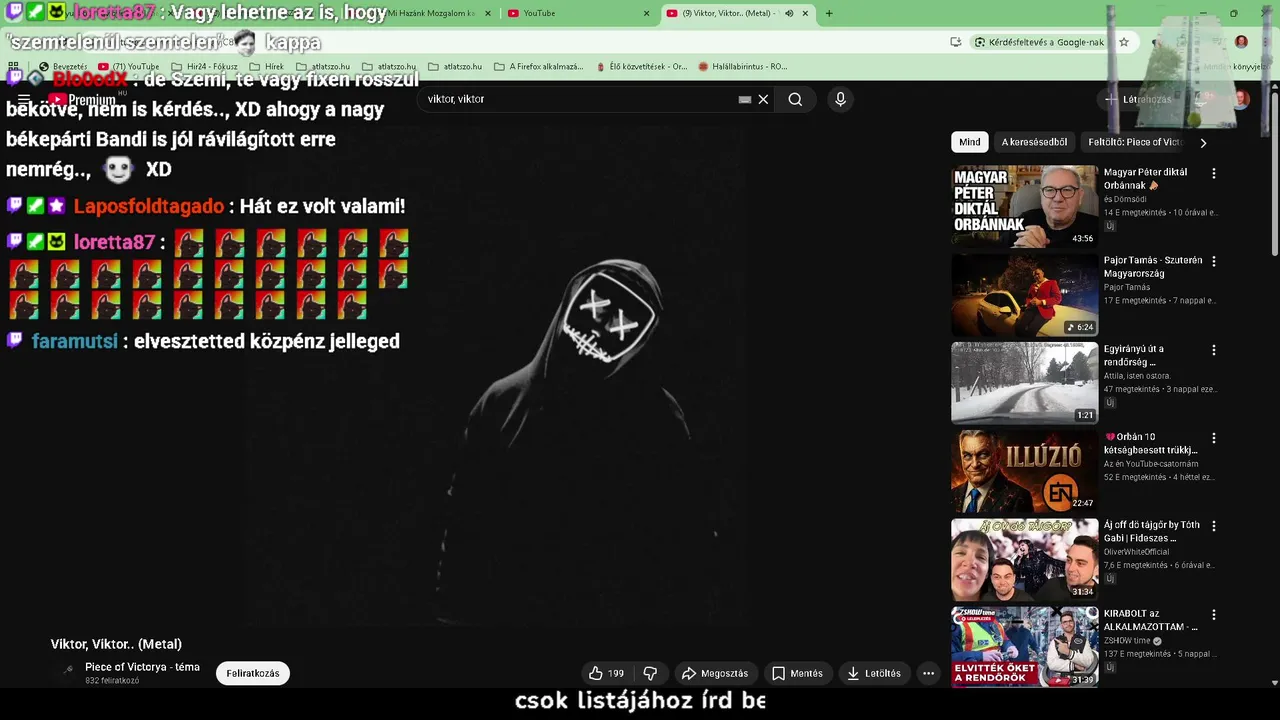Open 'Magyar Péter diktál Orbánnak' video thumbnail
Viewport: 1280px width, 720px height.
point(1024,206)
